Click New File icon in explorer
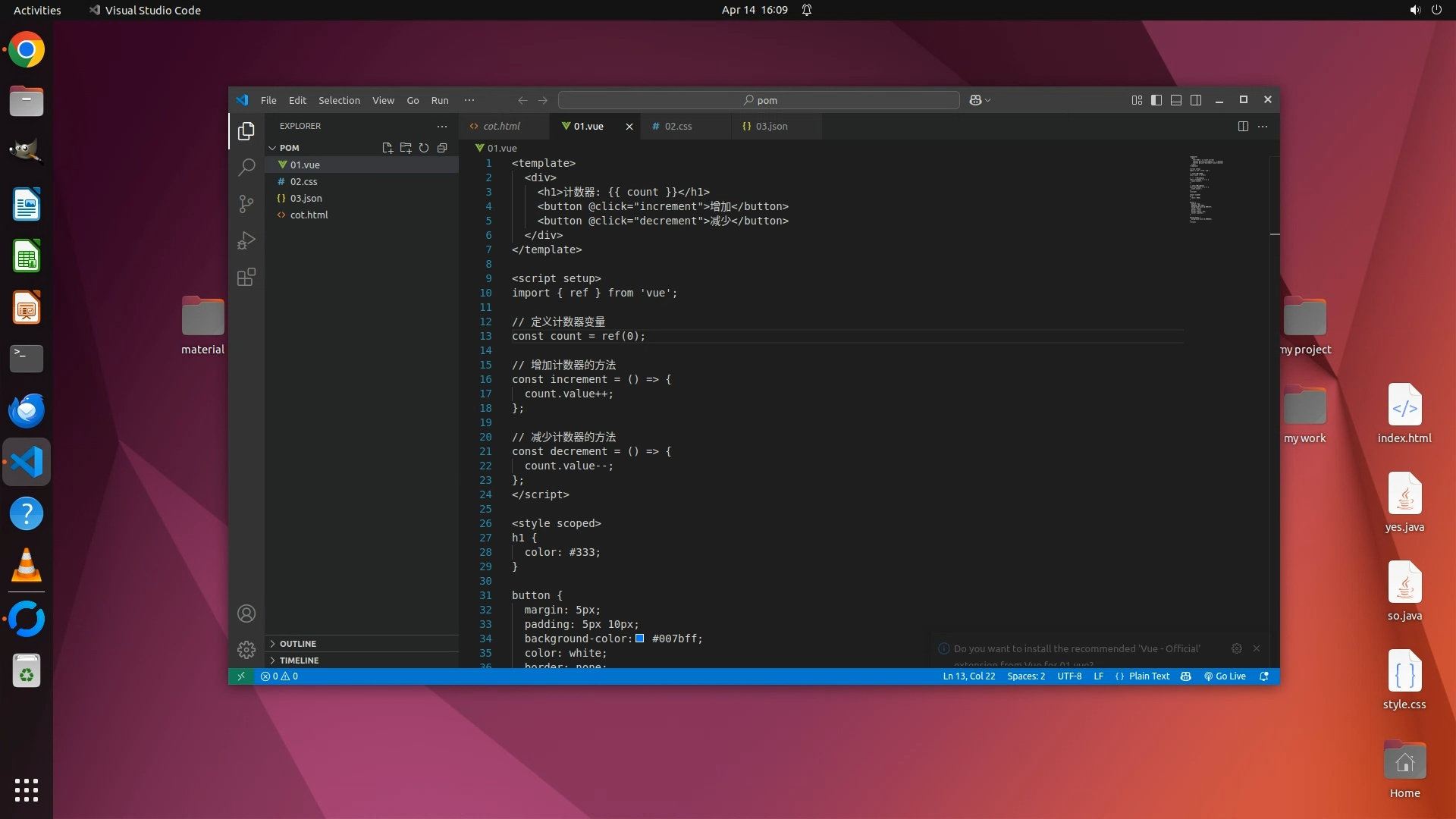Image resolution: width=1456 pixels, height=819 pixels. tap(388, 148)
